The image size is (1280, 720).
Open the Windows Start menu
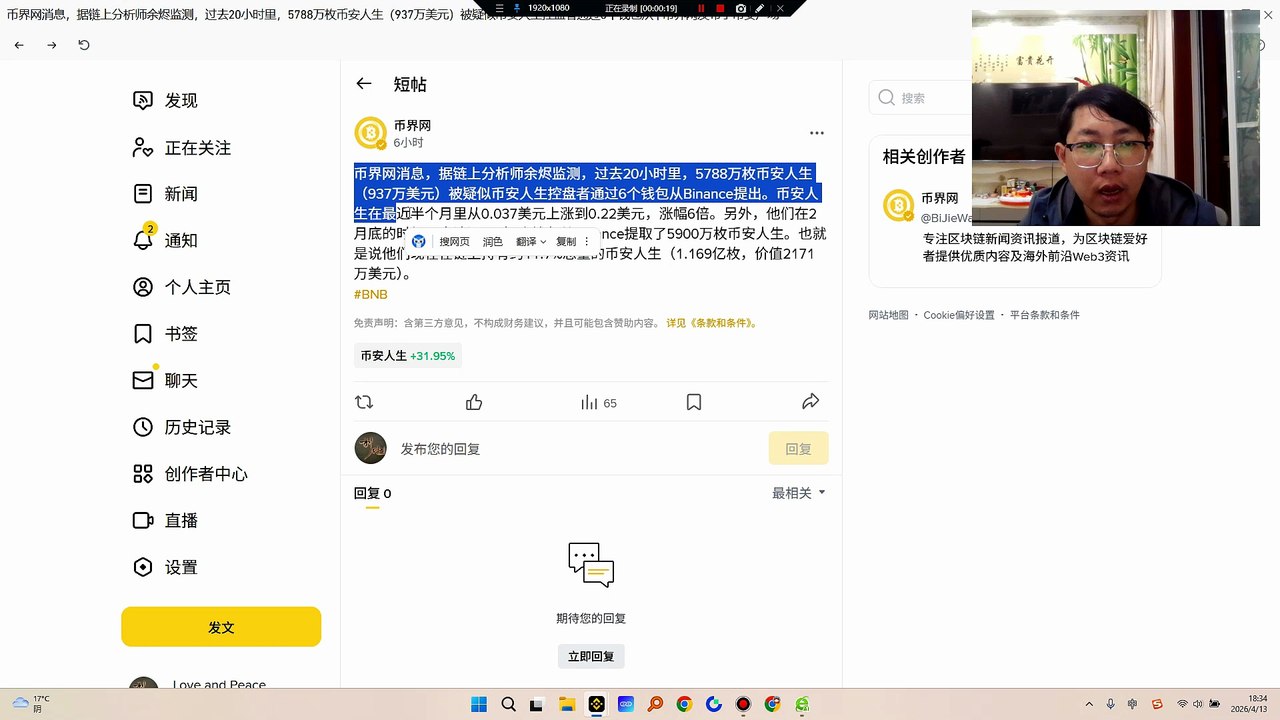pos(478,704)
